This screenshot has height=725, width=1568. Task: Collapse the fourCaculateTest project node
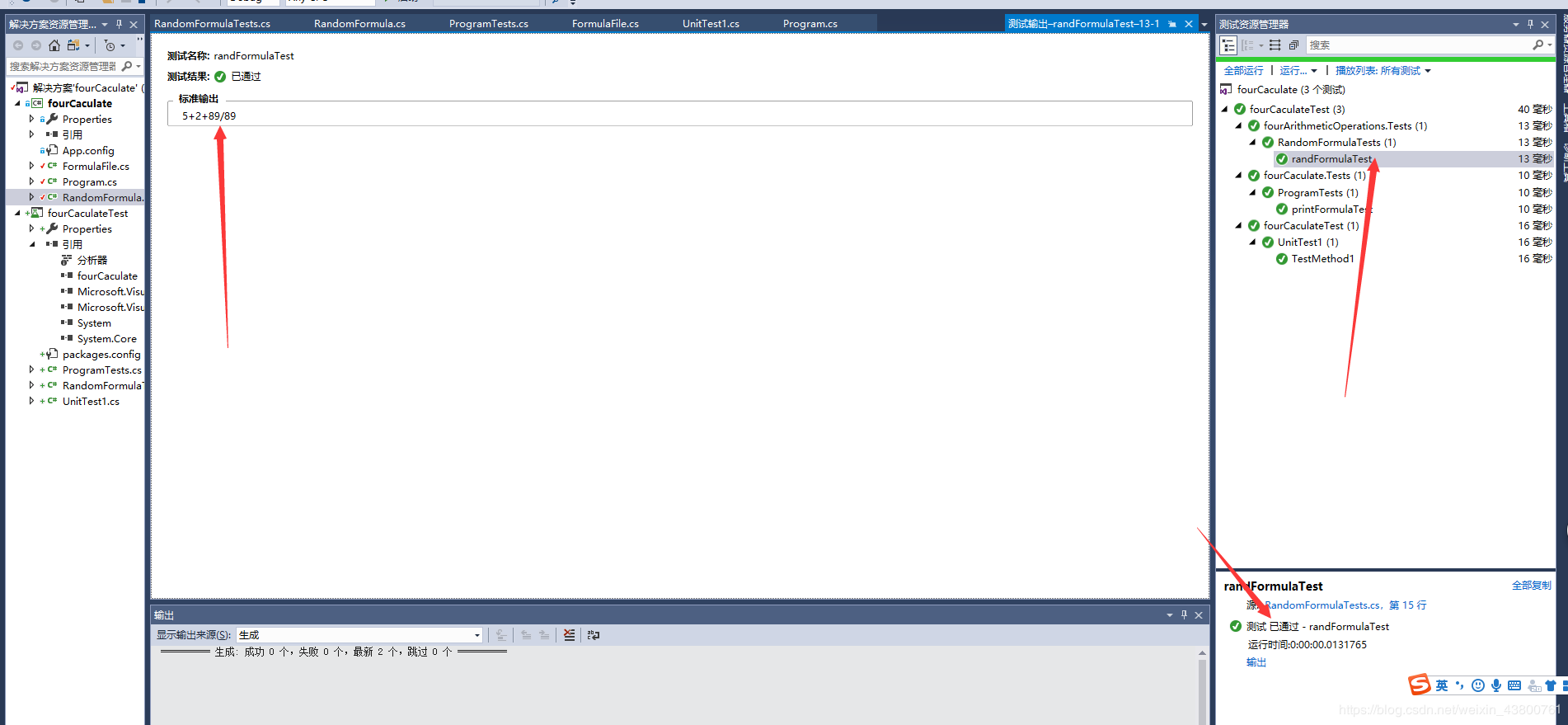17,213
